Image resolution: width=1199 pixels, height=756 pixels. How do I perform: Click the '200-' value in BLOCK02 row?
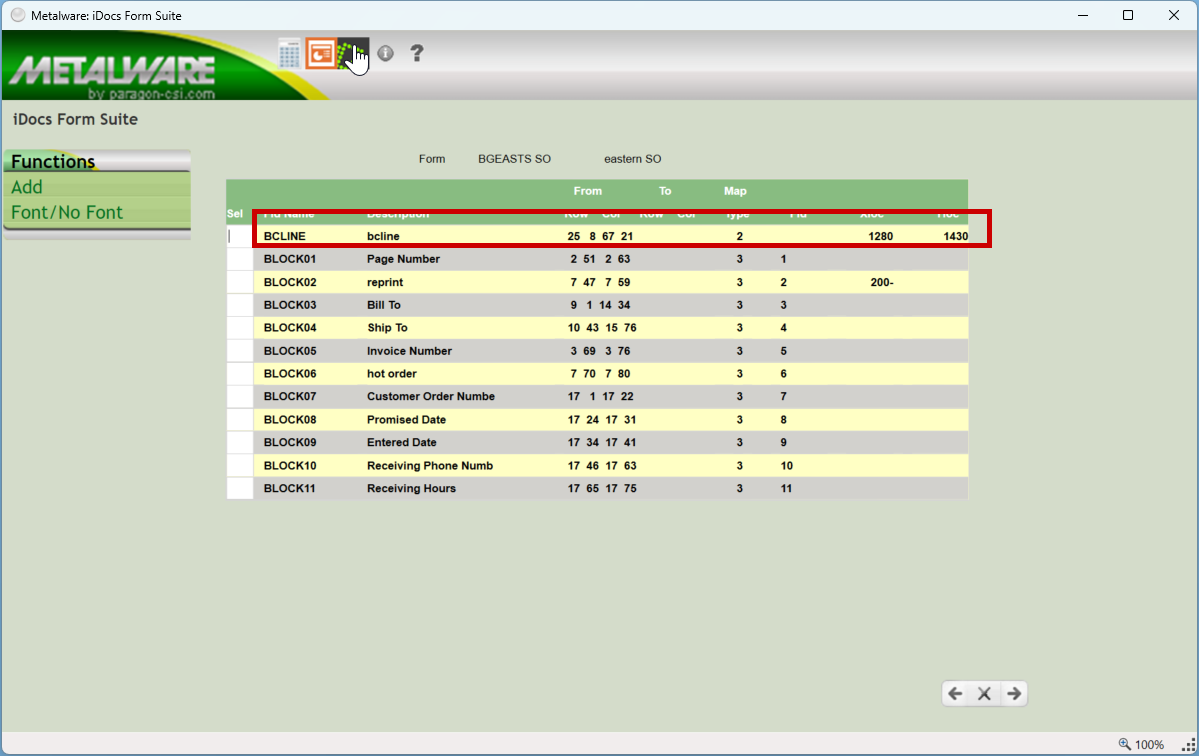coord(882,282)
